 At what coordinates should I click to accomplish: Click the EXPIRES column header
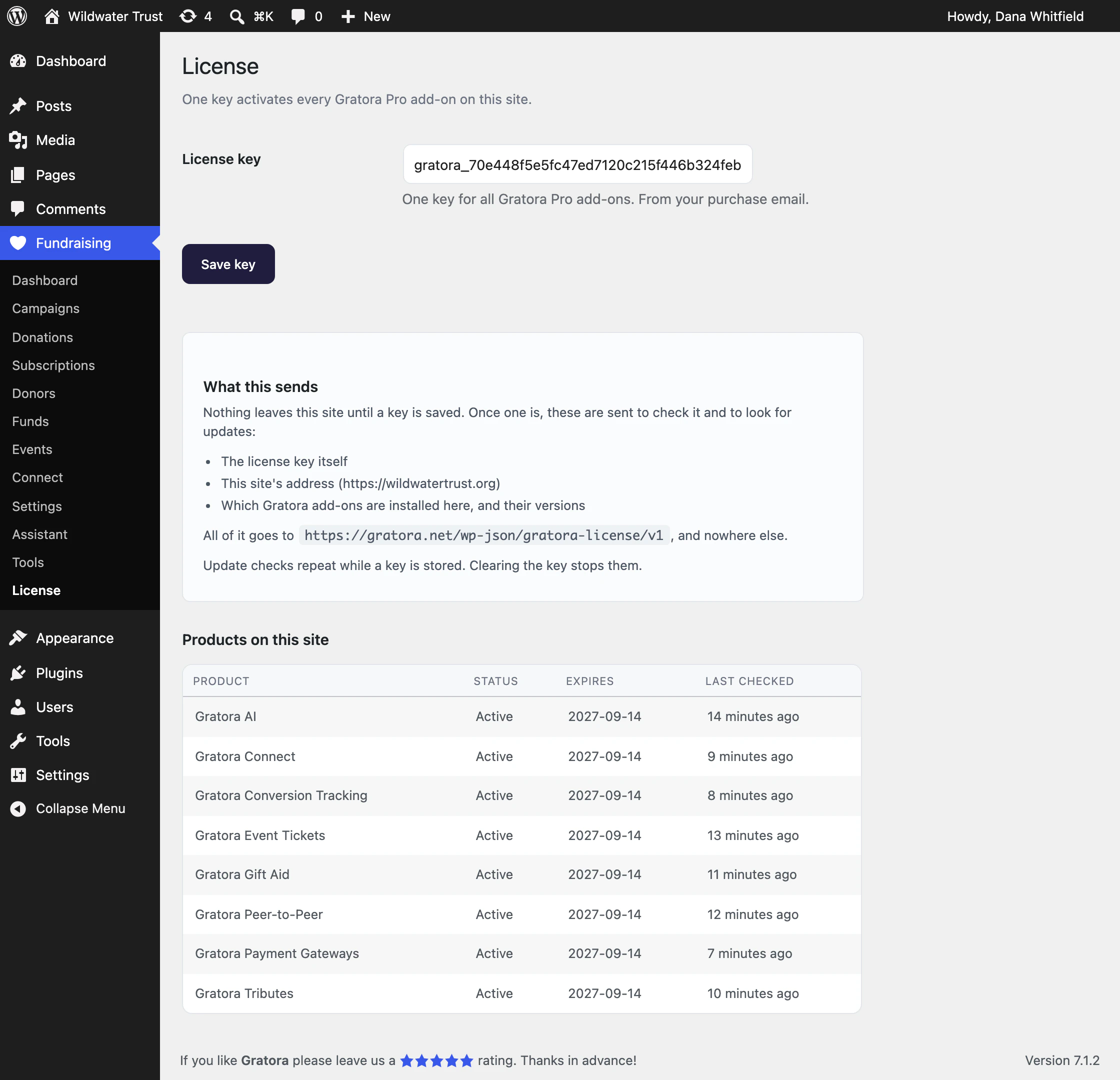(589, 680)
